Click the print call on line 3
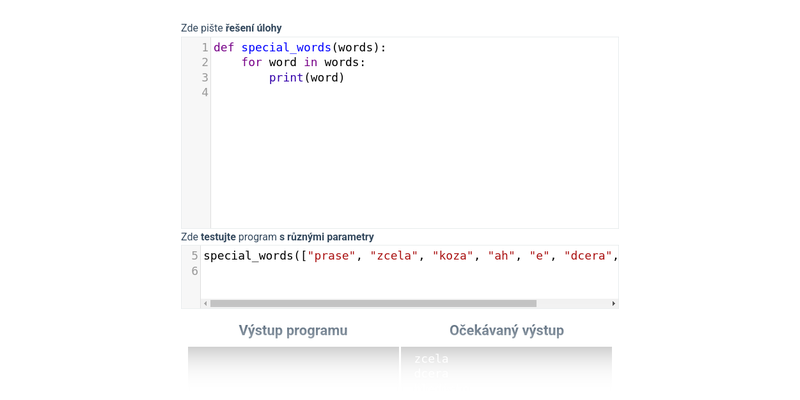 click(x=285, y=77)
